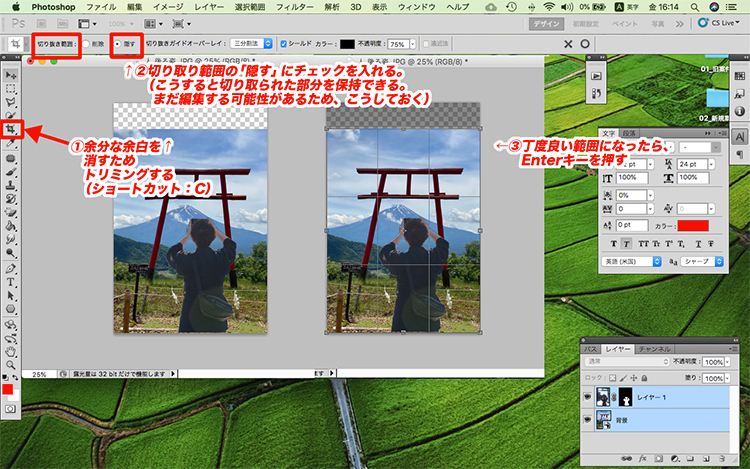This screenshot has height=469, width=750.
Task: Select the Clone Stamp tool
Action: click(11, 185)
